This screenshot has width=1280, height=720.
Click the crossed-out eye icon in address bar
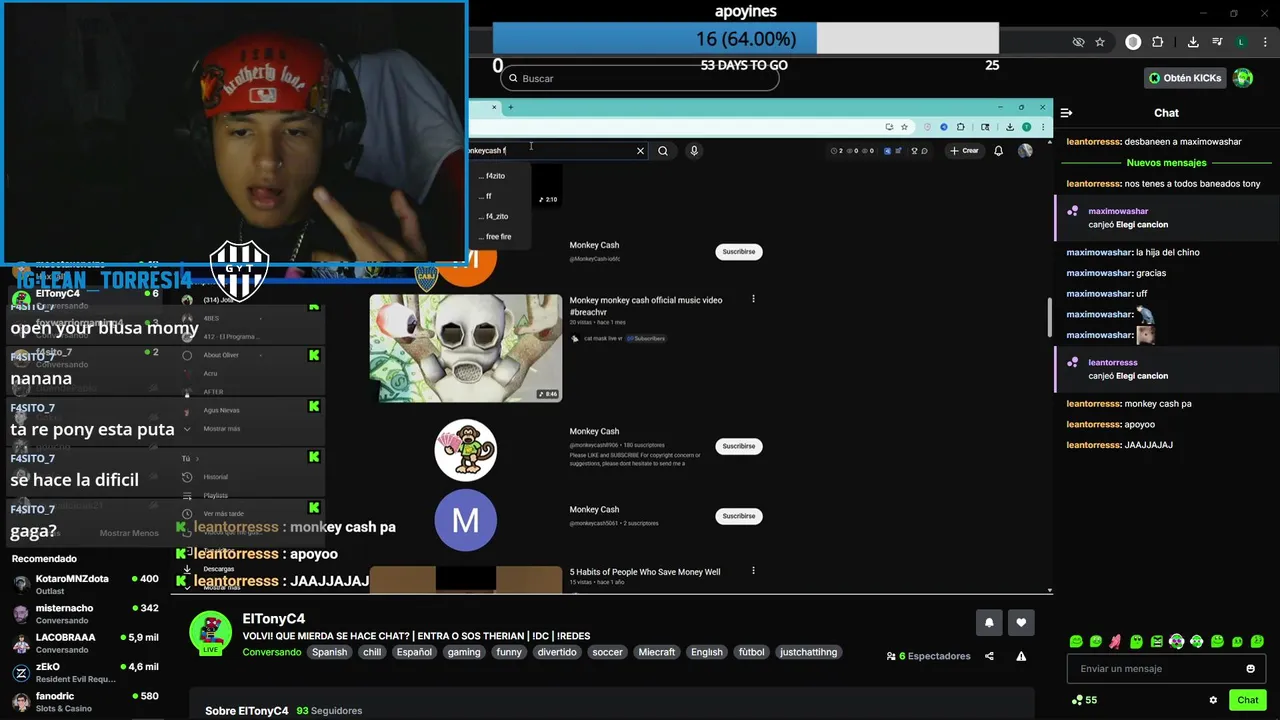1078,42
